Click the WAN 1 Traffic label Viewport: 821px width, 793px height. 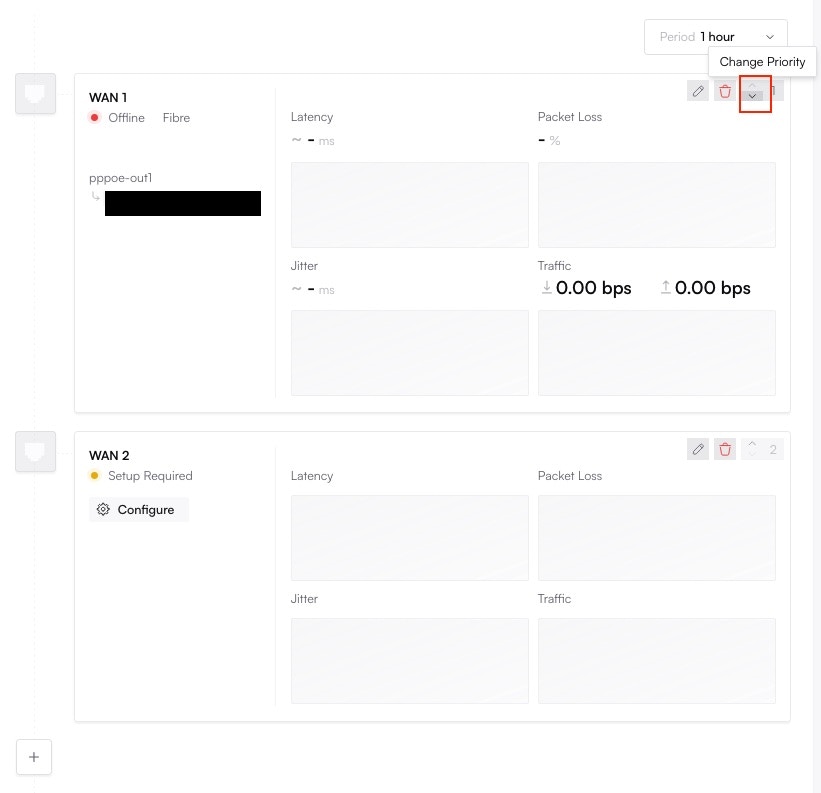(x=554, y=266)
